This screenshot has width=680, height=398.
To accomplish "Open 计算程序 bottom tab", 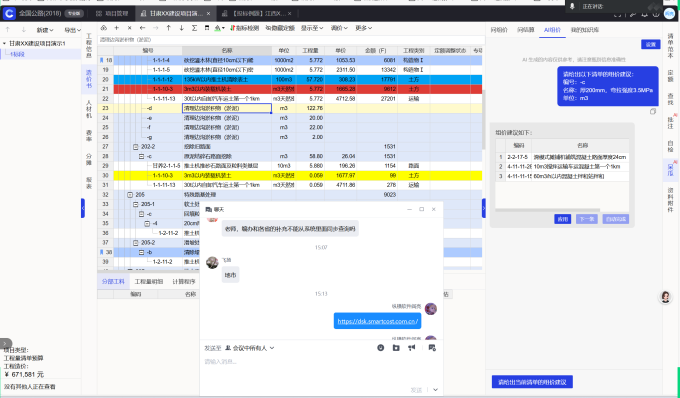I will 184,281.
